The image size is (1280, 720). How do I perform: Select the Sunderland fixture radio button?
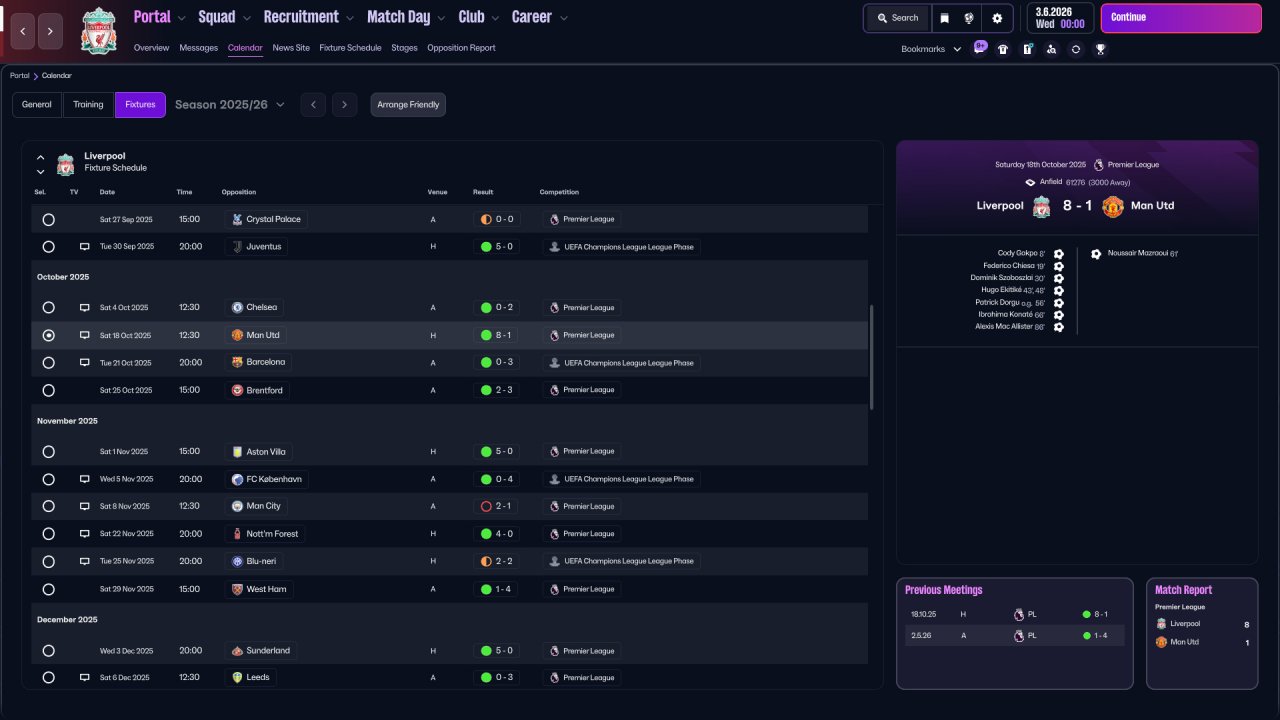[48, 650]
